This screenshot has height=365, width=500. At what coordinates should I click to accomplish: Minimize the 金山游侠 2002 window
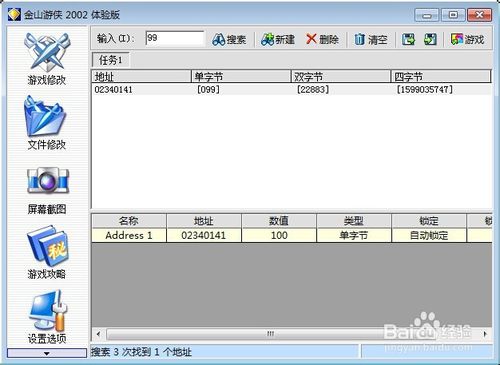(427, 15)
